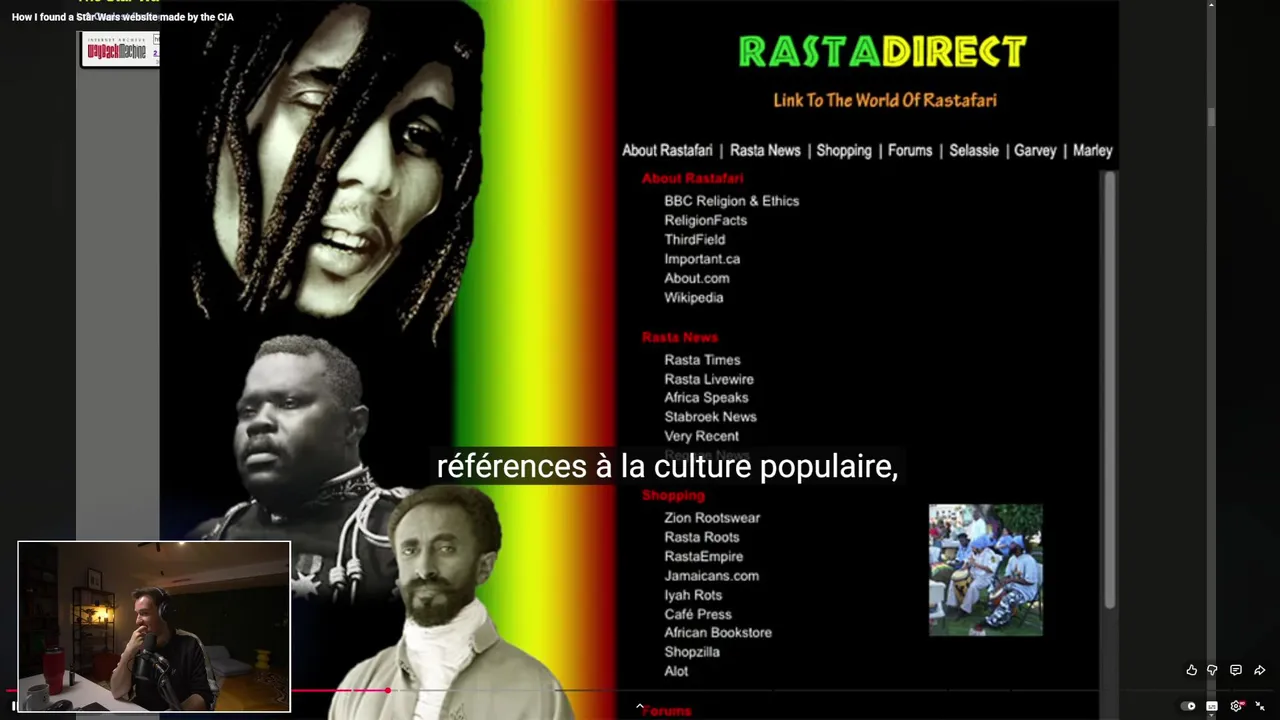1280x720 pixels.
Task: Open the player settings gear
Action: [x=1237, y=706]
